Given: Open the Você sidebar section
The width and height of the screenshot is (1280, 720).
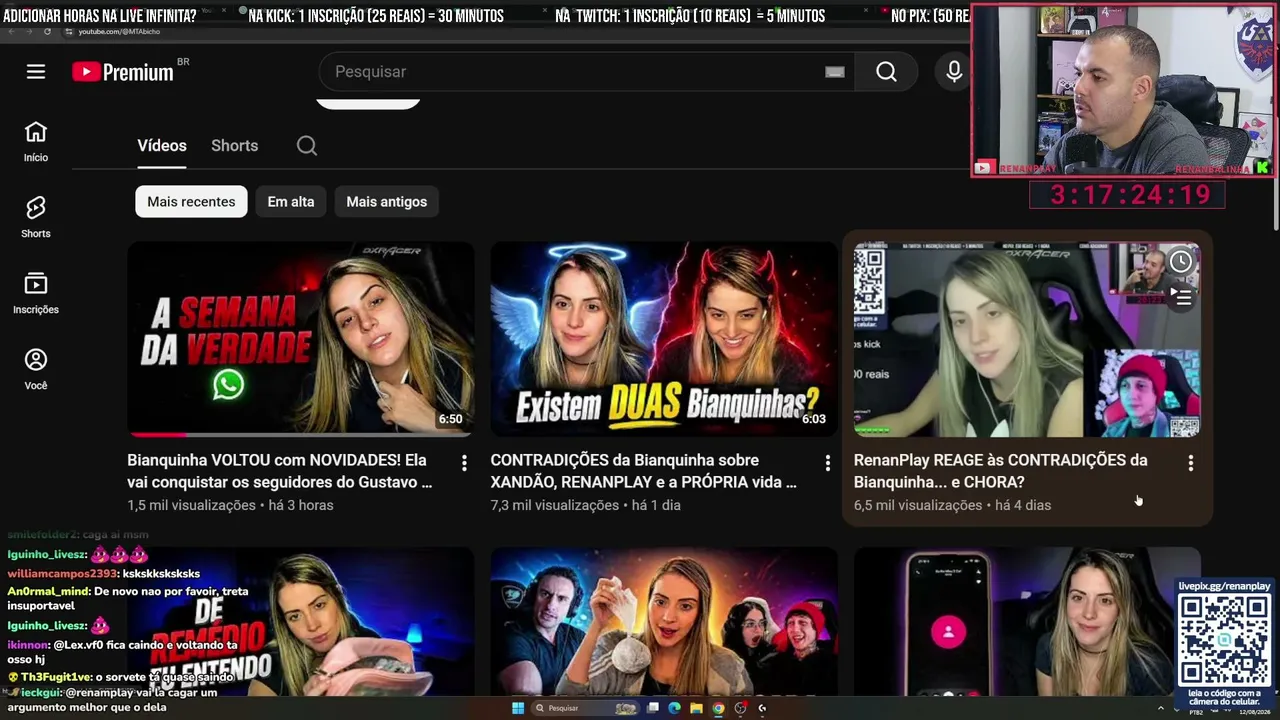Looking at the screenshot, I should [36, 369].
